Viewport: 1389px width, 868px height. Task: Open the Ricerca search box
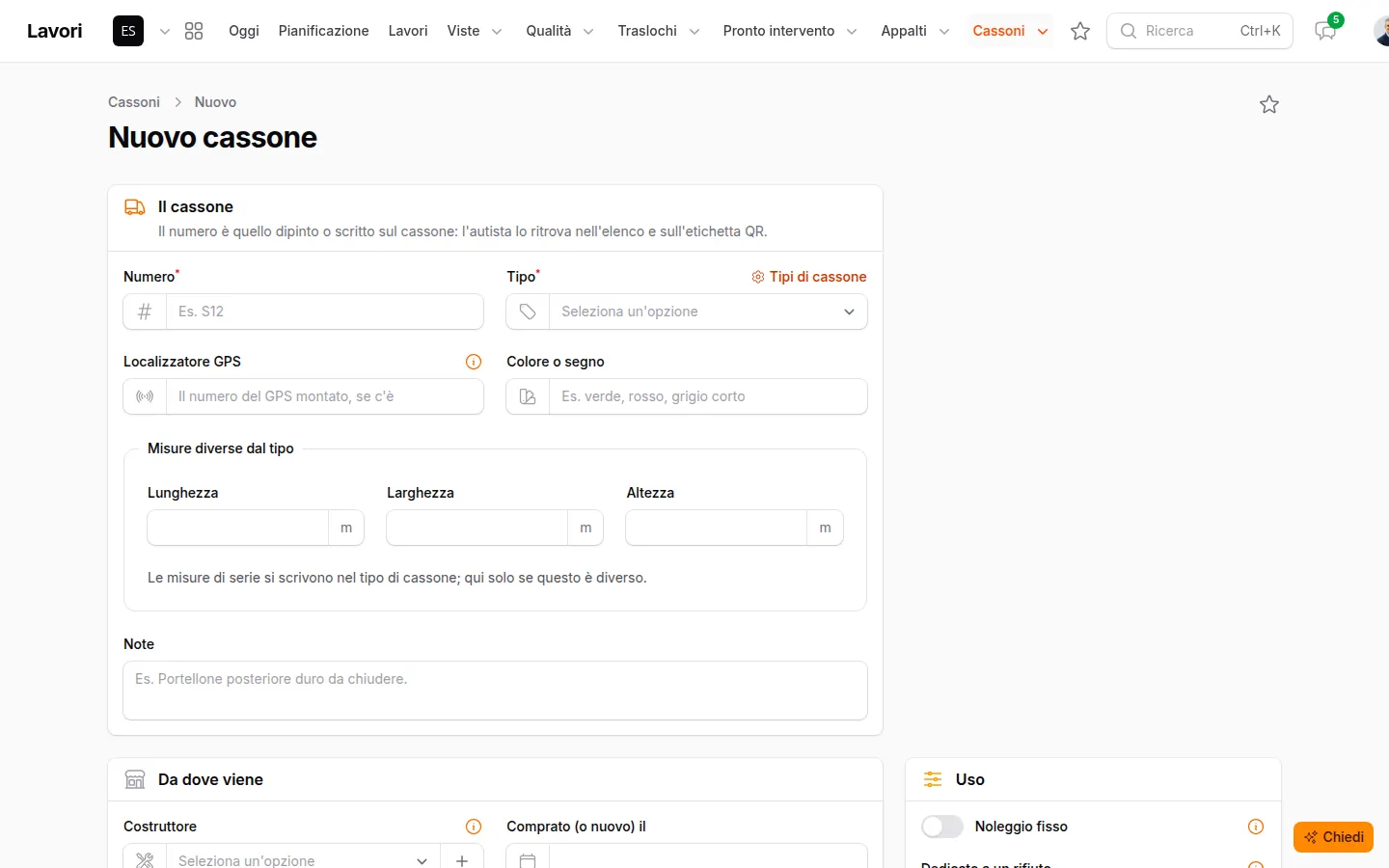pos(1200,31)
